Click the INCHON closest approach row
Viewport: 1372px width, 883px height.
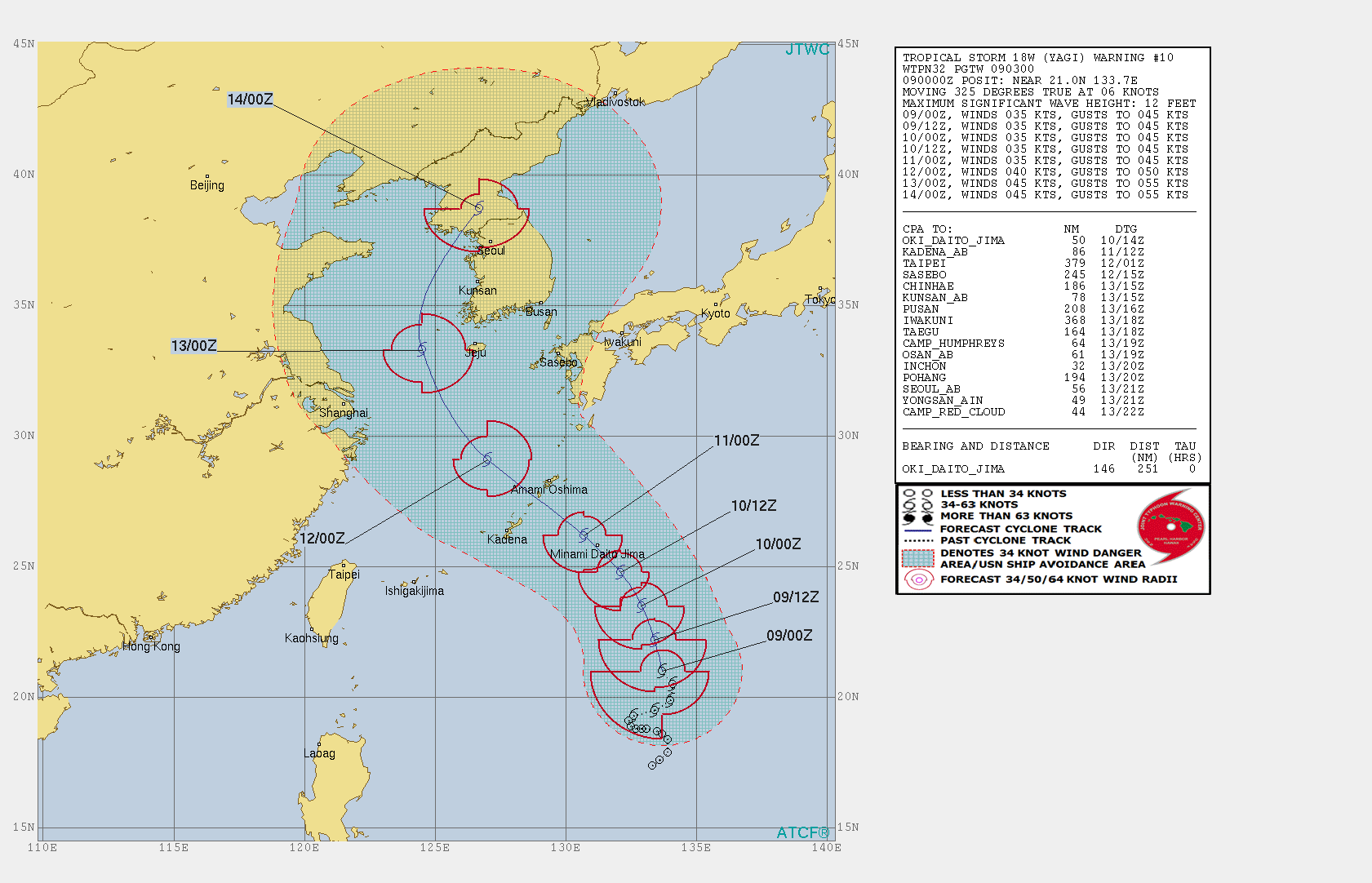tap(1023, 366)
